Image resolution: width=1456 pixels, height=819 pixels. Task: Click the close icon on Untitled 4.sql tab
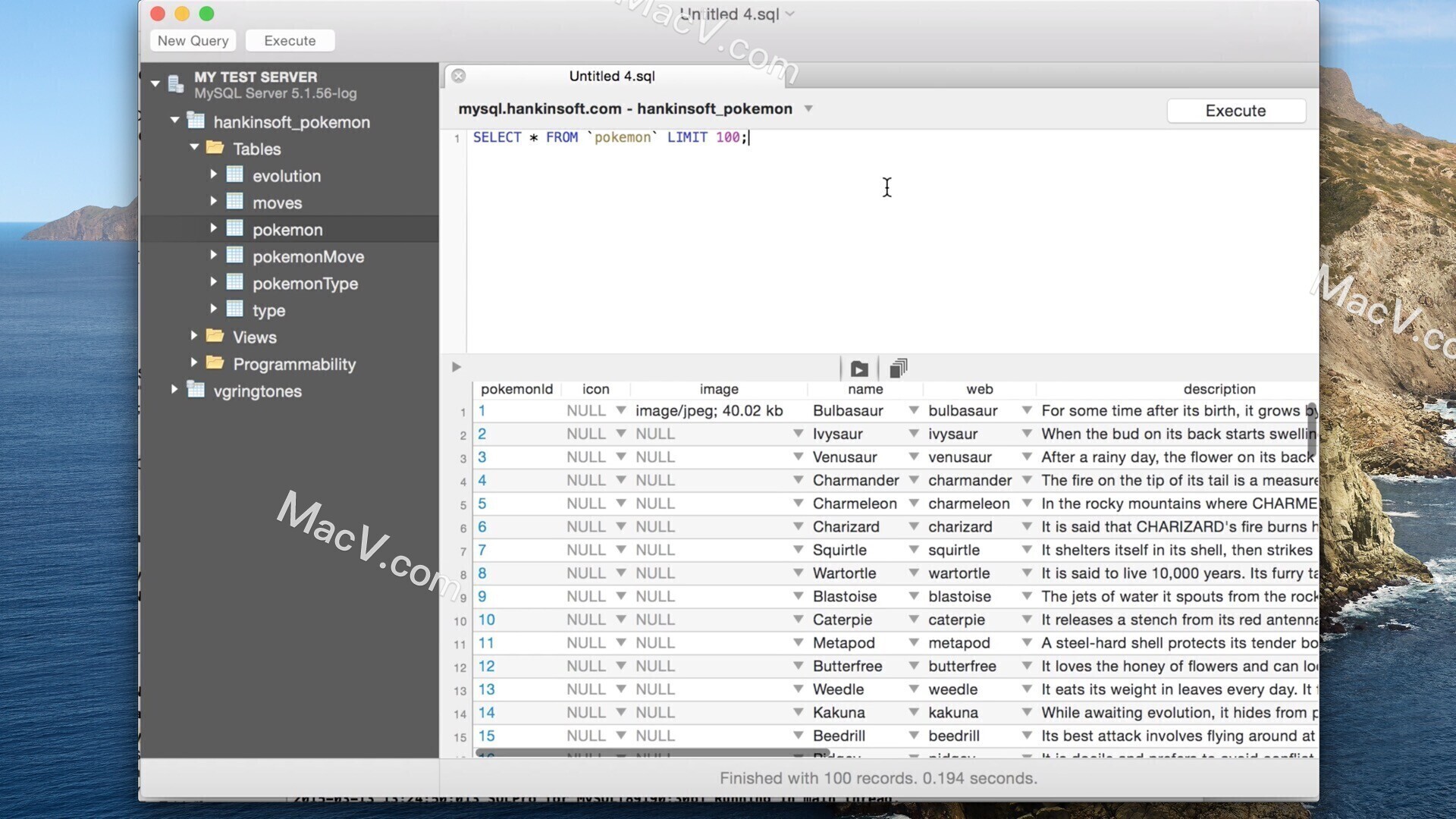459,75
